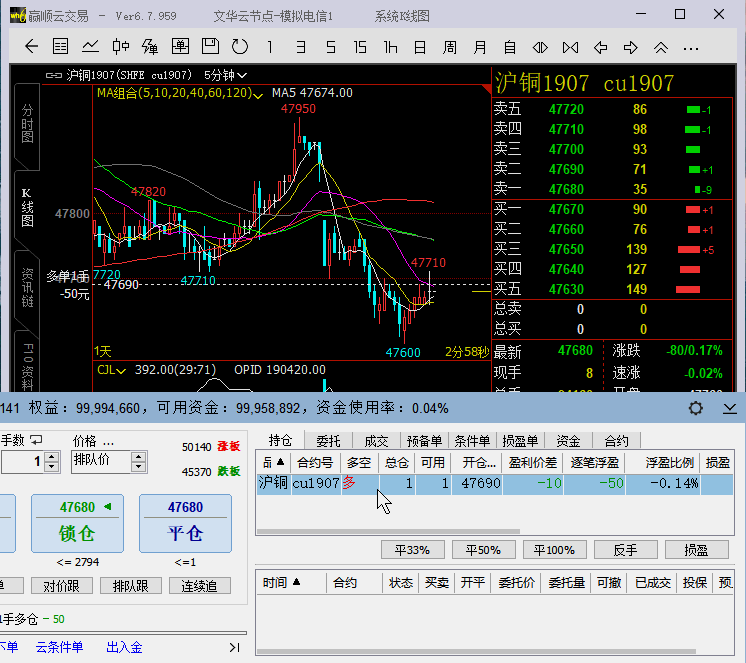
Task: Open the 条件单 tab
Action: (x=472, y=440)
